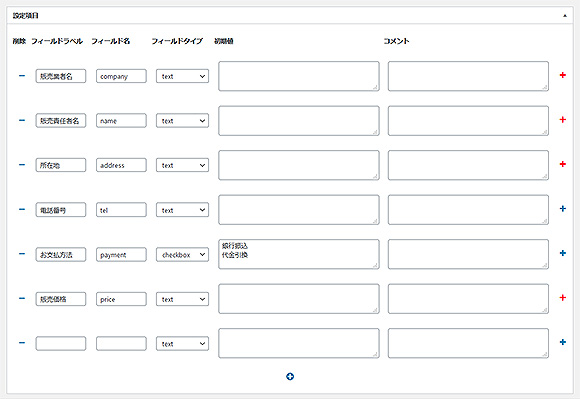
Task: Click the plus icon on tel row
Action: (x=563, y=209)
